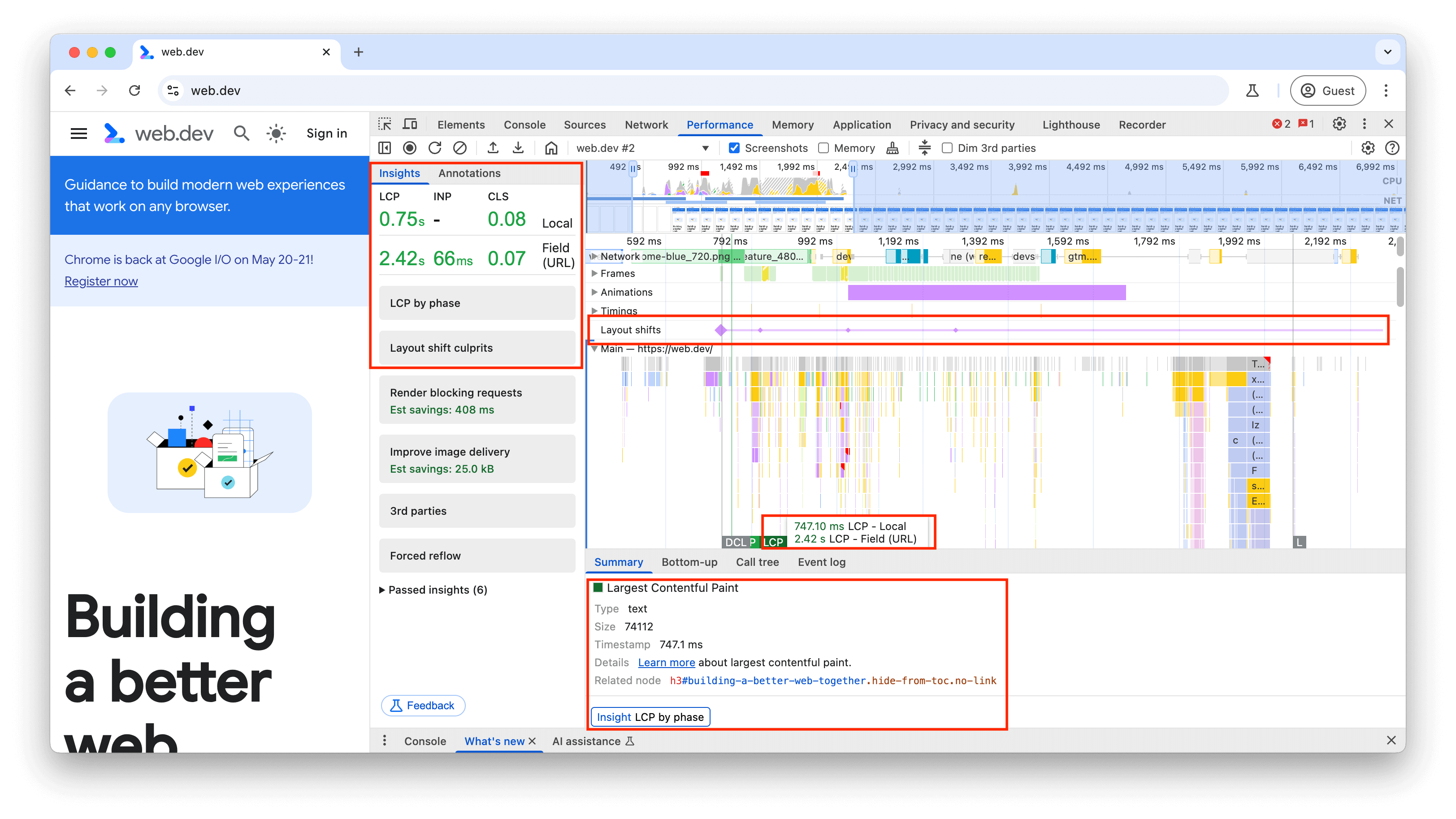
Task: Click the performance settings gear icon
Action: (x=1368, y=148)
